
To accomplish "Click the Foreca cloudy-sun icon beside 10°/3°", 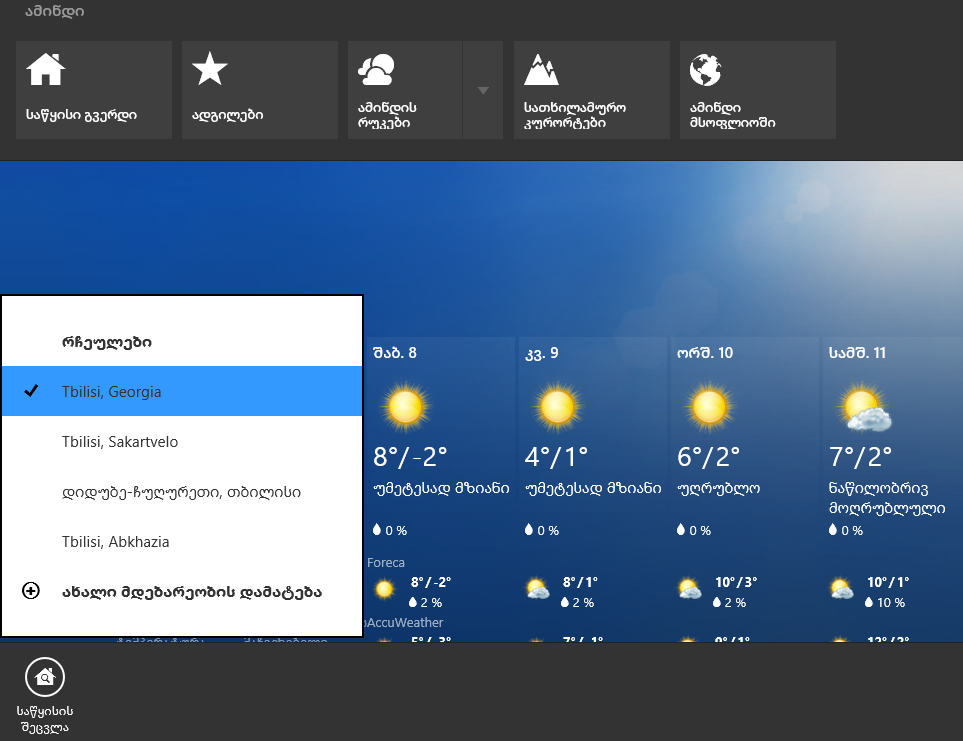I will pos(689,589).
